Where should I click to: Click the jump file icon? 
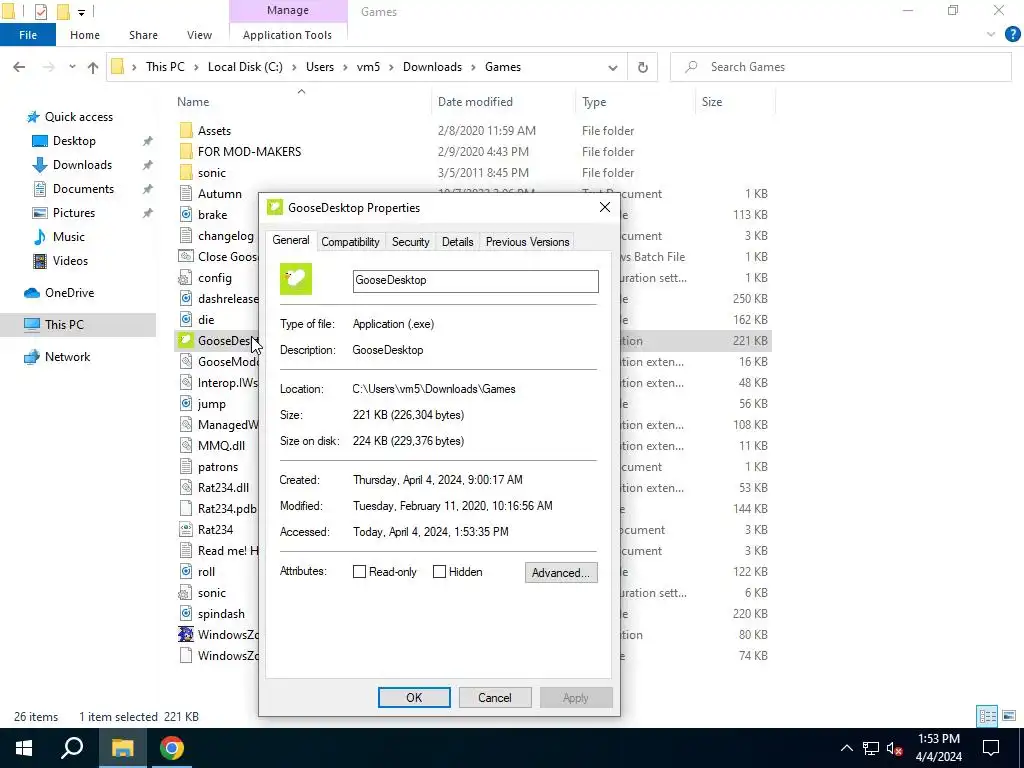pyautogui.click(x=186, y=404)
